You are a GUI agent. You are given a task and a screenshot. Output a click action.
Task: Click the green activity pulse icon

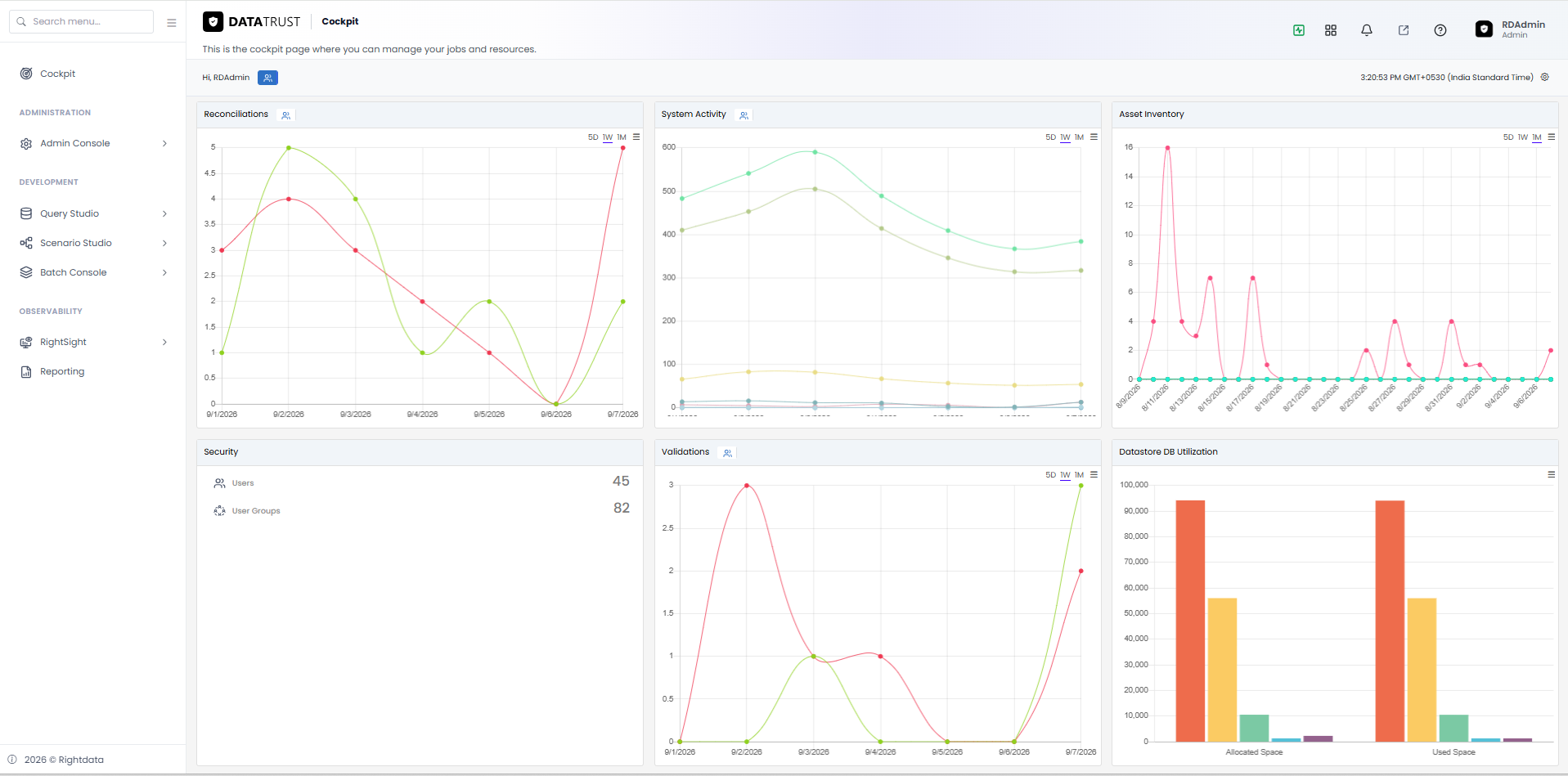click(x=1298, y=30)
